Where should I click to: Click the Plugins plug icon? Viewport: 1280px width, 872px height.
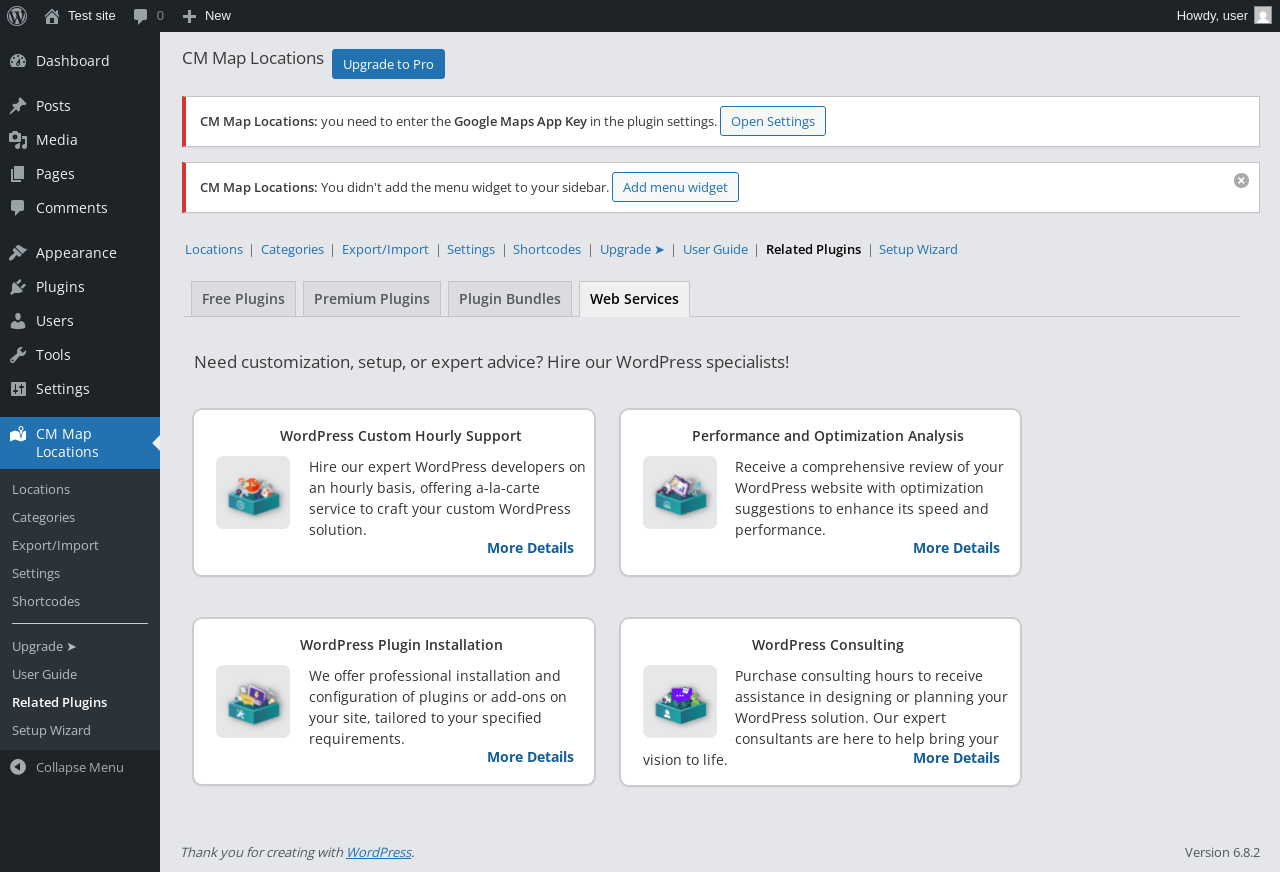[18, 287]
